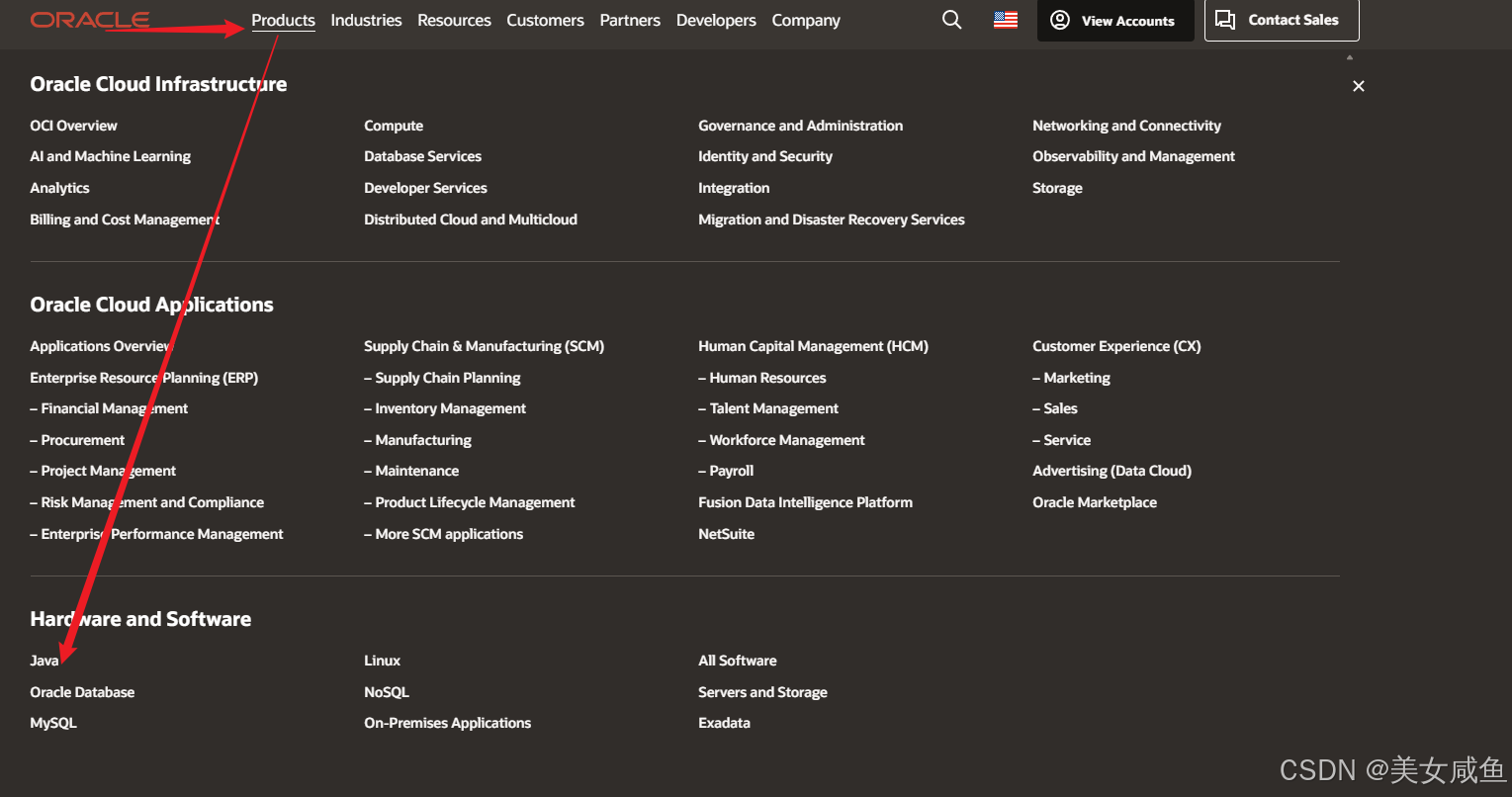
Task: Open the Storage link
Action: [1057, 188]
